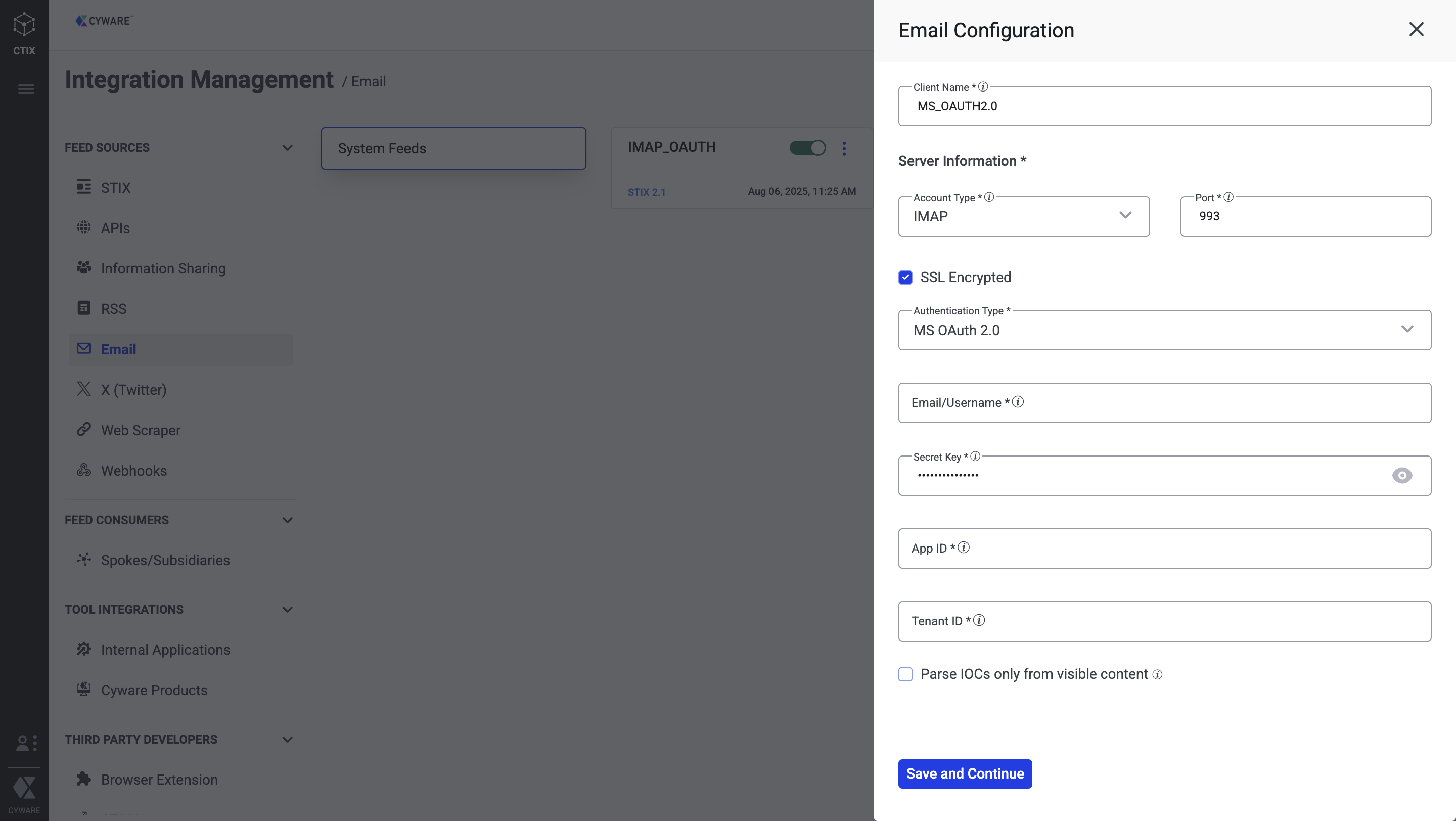Screen dimensions: 1456x821
Task: Click the Save and Continue button
Action: pyautogui.click(x=965, y=773)
